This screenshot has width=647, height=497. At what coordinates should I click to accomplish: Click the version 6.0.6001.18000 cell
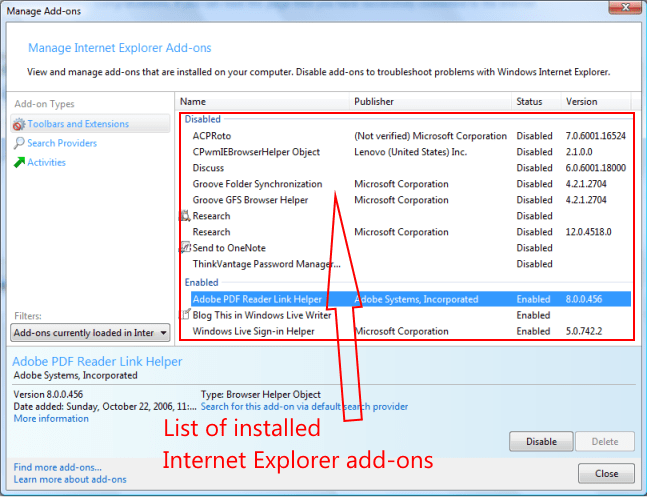pyautogui.click(x=595, y=168)
